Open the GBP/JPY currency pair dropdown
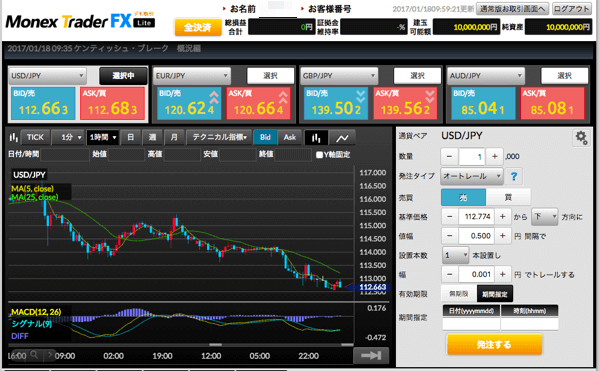This screenshot has width=600, height=371. [339, 76]
